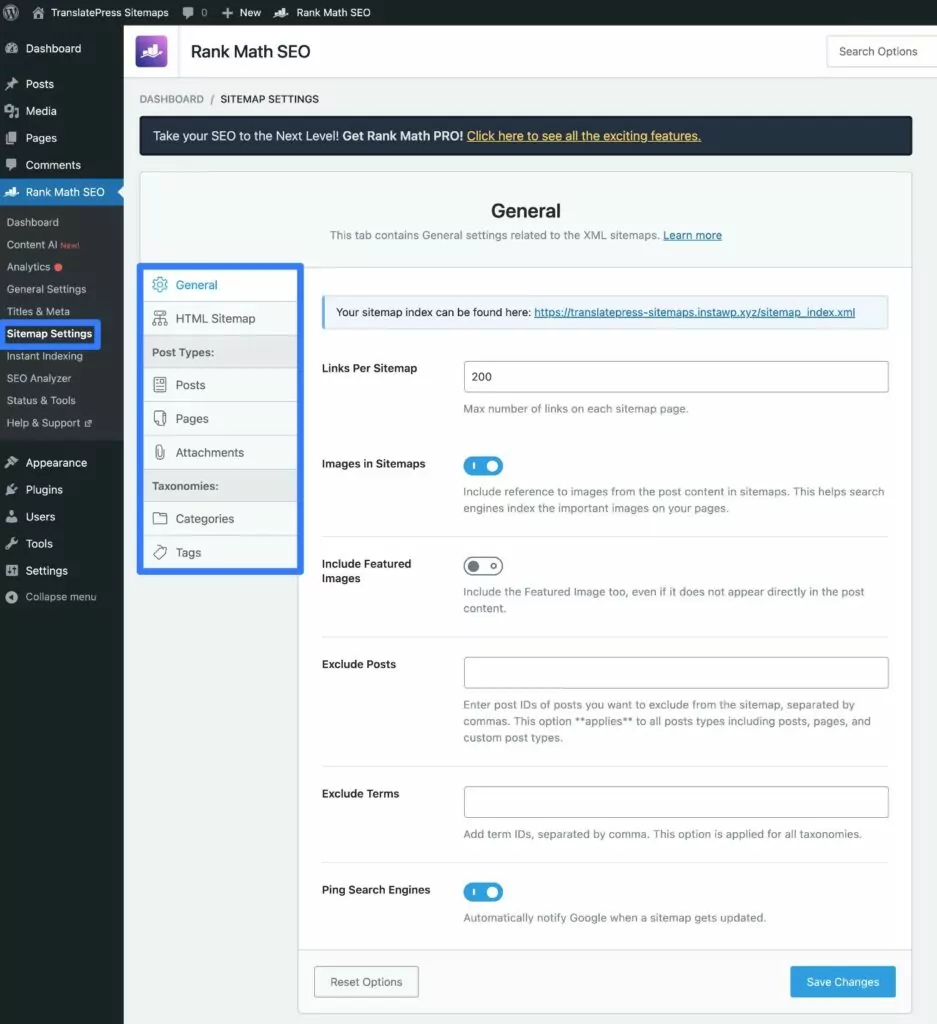Click the Exclude Posts input field
Screen dimensions: 937x1024
pyautogui.click(x=676, y=673)
